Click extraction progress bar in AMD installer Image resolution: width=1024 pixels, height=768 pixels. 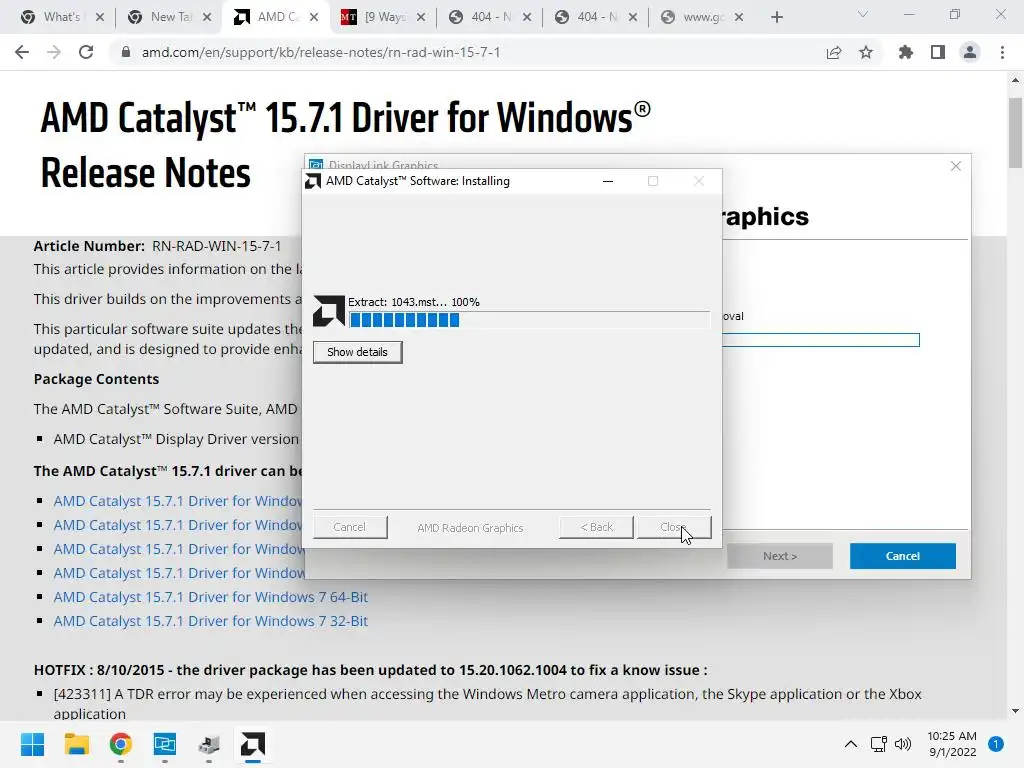(529, 319)
